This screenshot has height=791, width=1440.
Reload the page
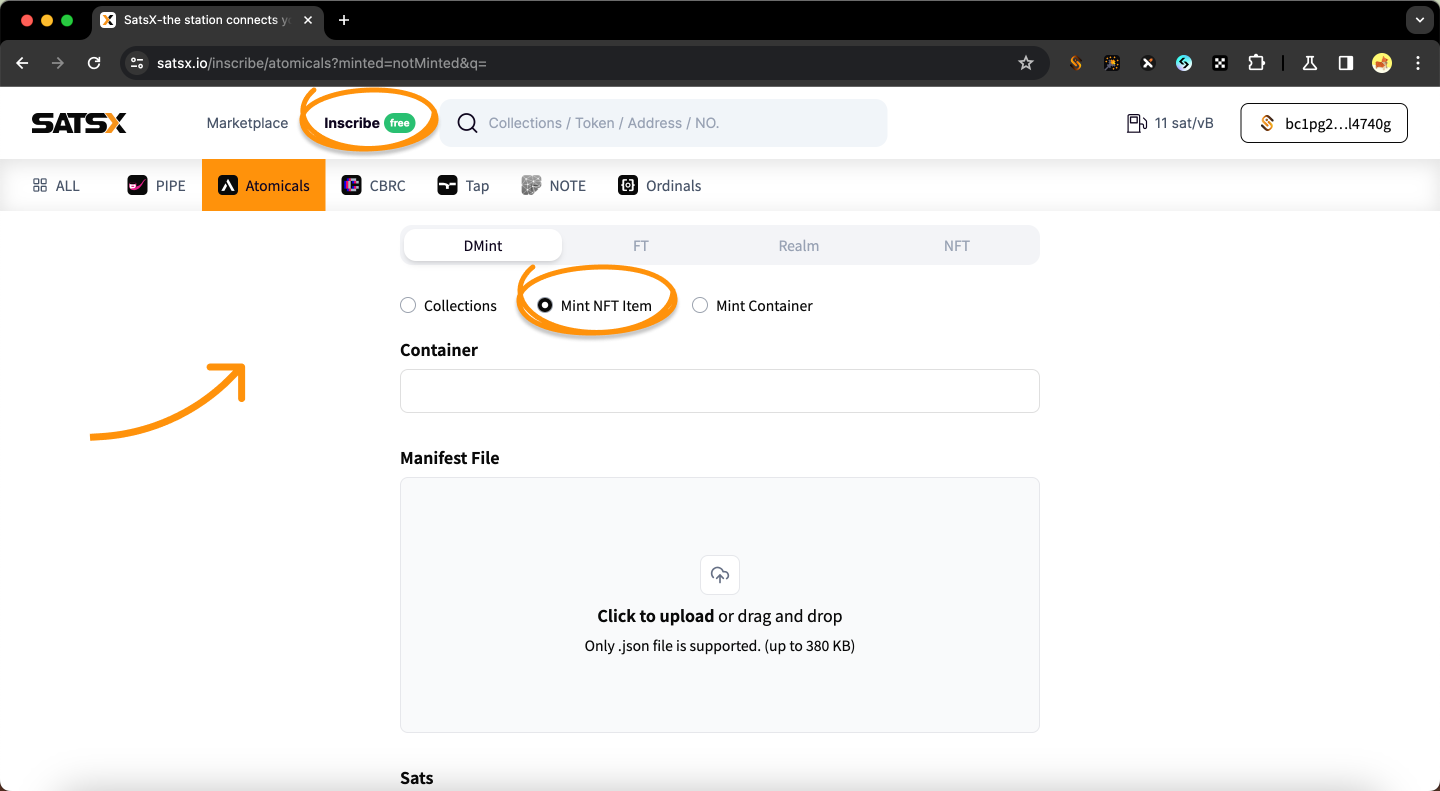tap(94, 63)
